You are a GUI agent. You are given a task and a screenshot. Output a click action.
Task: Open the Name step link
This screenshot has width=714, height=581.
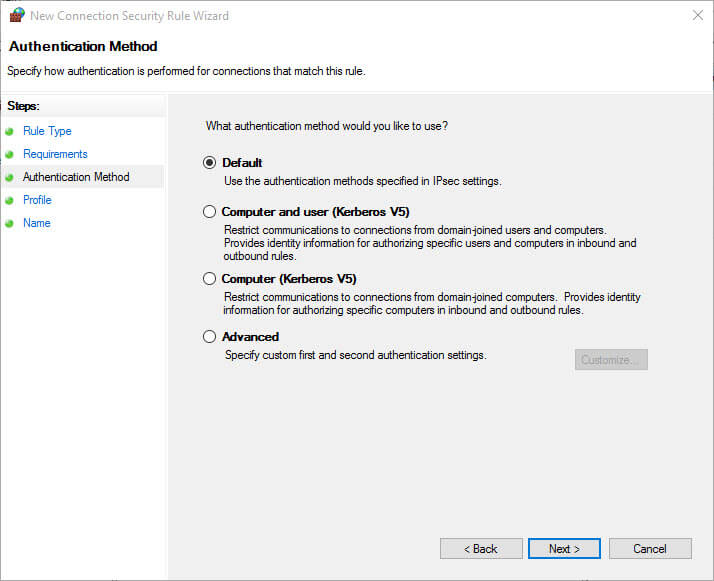(37, 223)
